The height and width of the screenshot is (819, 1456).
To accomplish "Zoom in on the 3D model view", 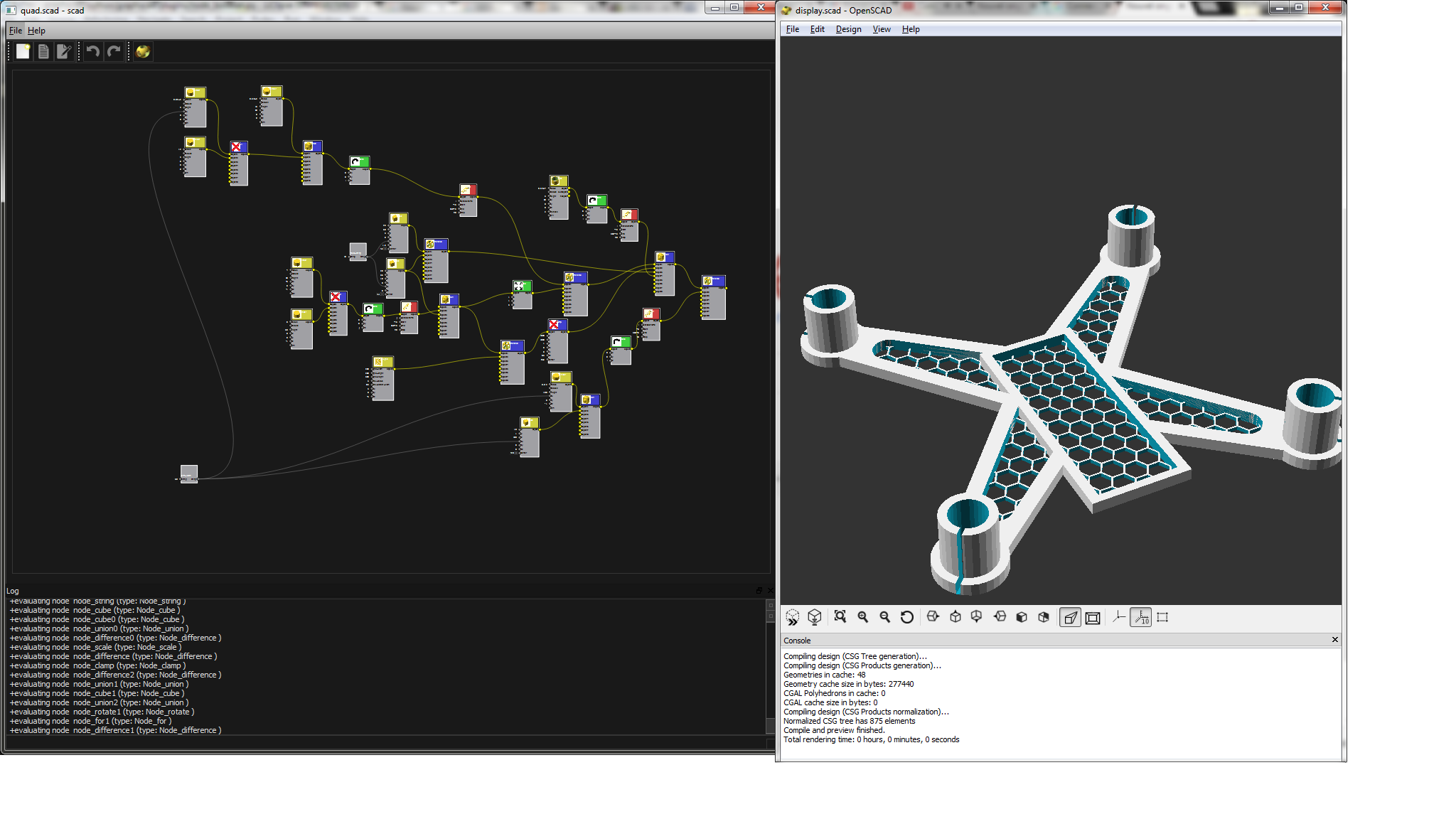I will pos(863,617).
